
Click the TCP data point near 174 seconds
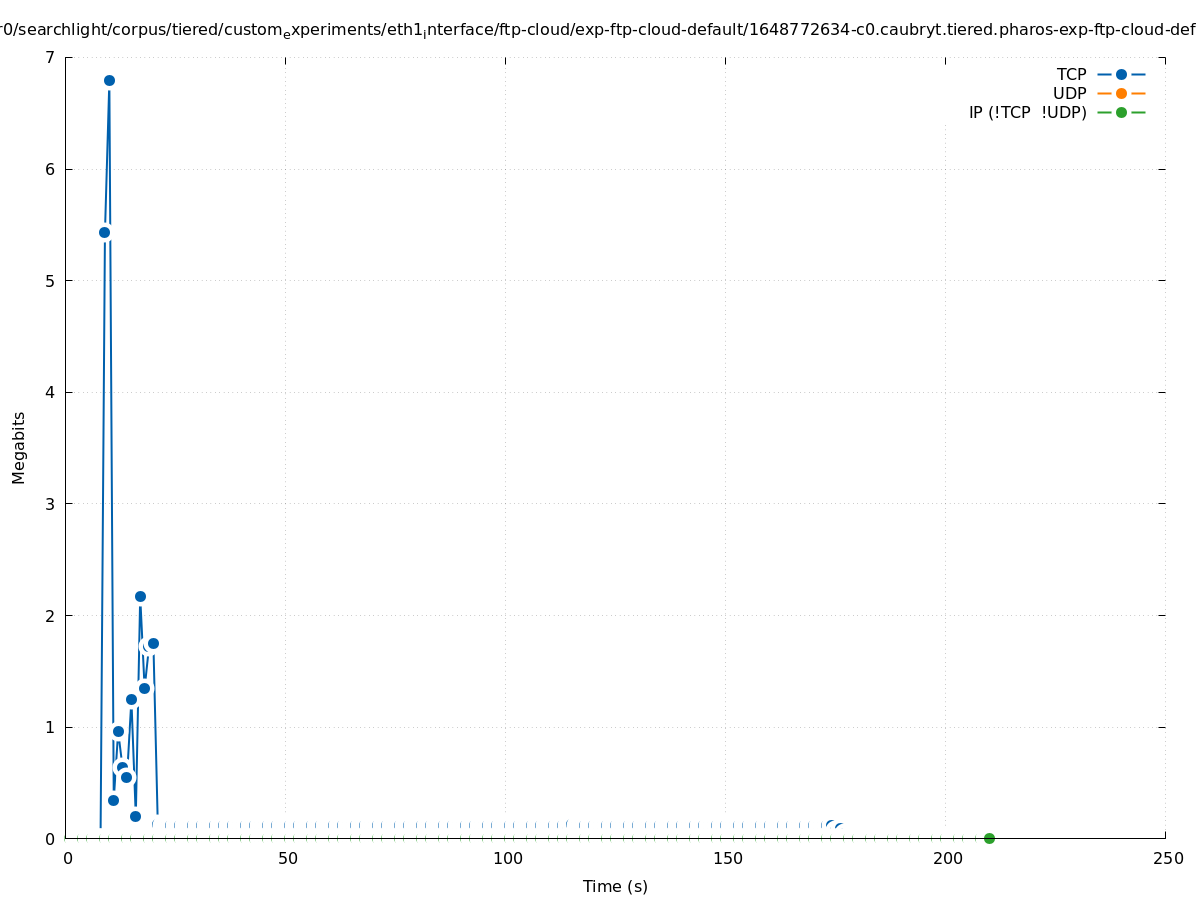click(x=830, y=825)
